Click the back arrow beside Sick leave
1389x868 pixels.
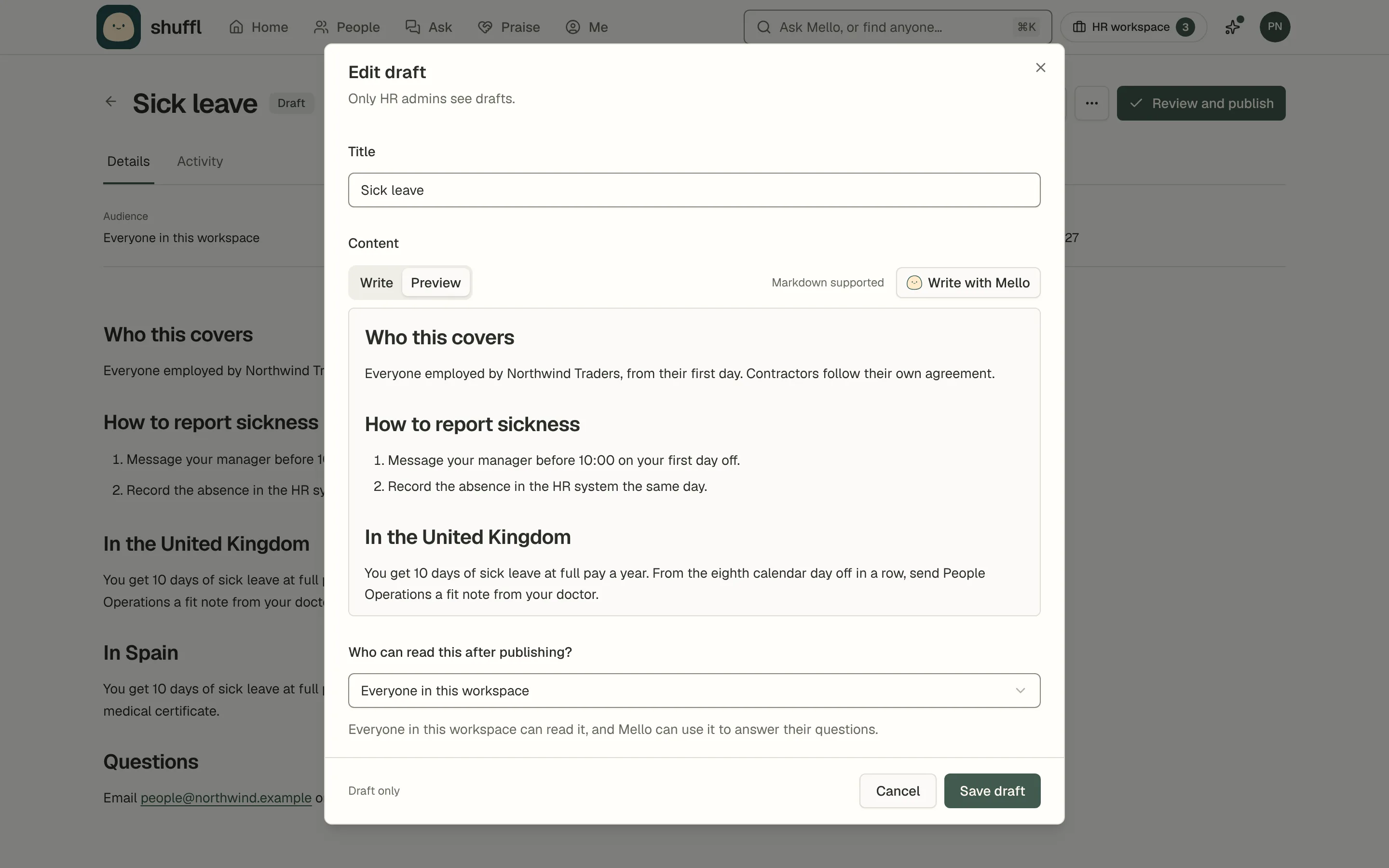coord(111,102)
